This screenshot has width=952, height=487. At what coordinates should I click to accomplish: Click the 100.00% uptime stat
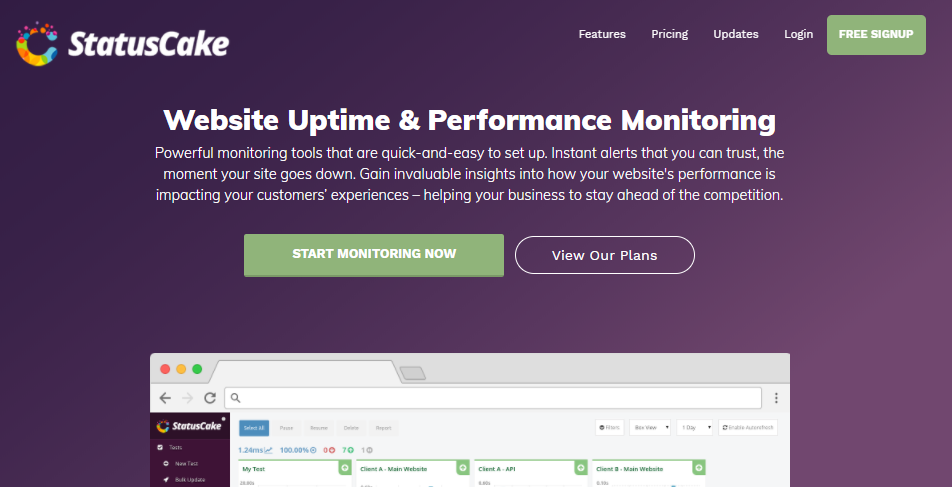298,451
